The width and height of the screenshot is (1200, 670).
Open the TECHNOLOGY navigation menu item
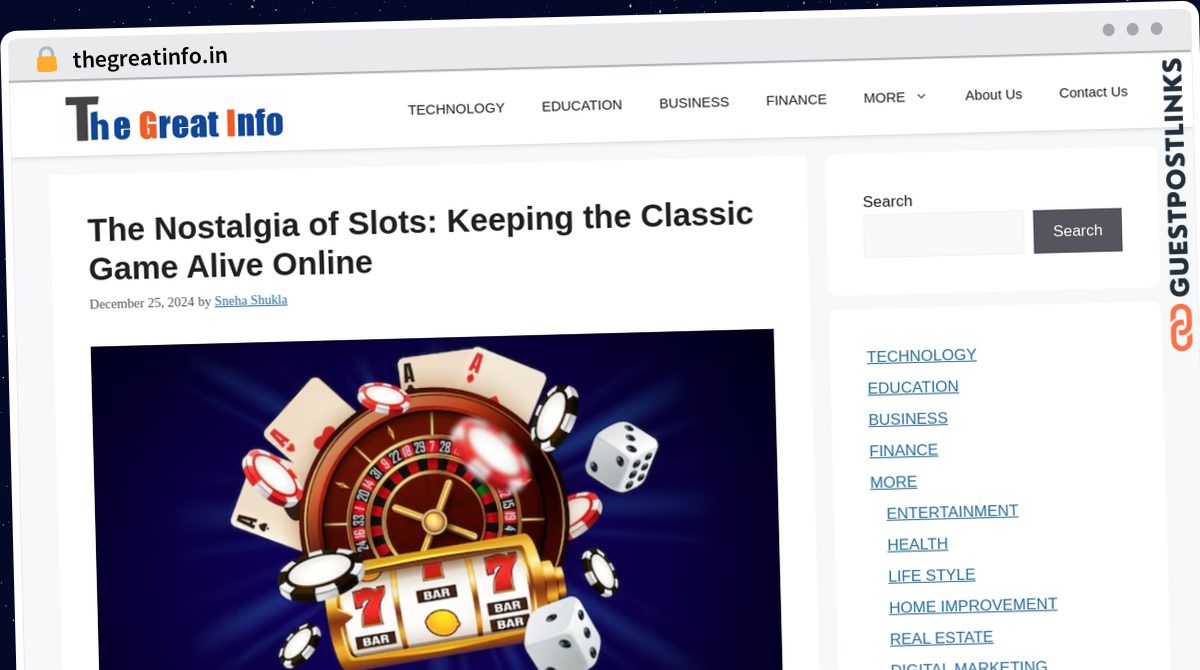pos(456,108)
